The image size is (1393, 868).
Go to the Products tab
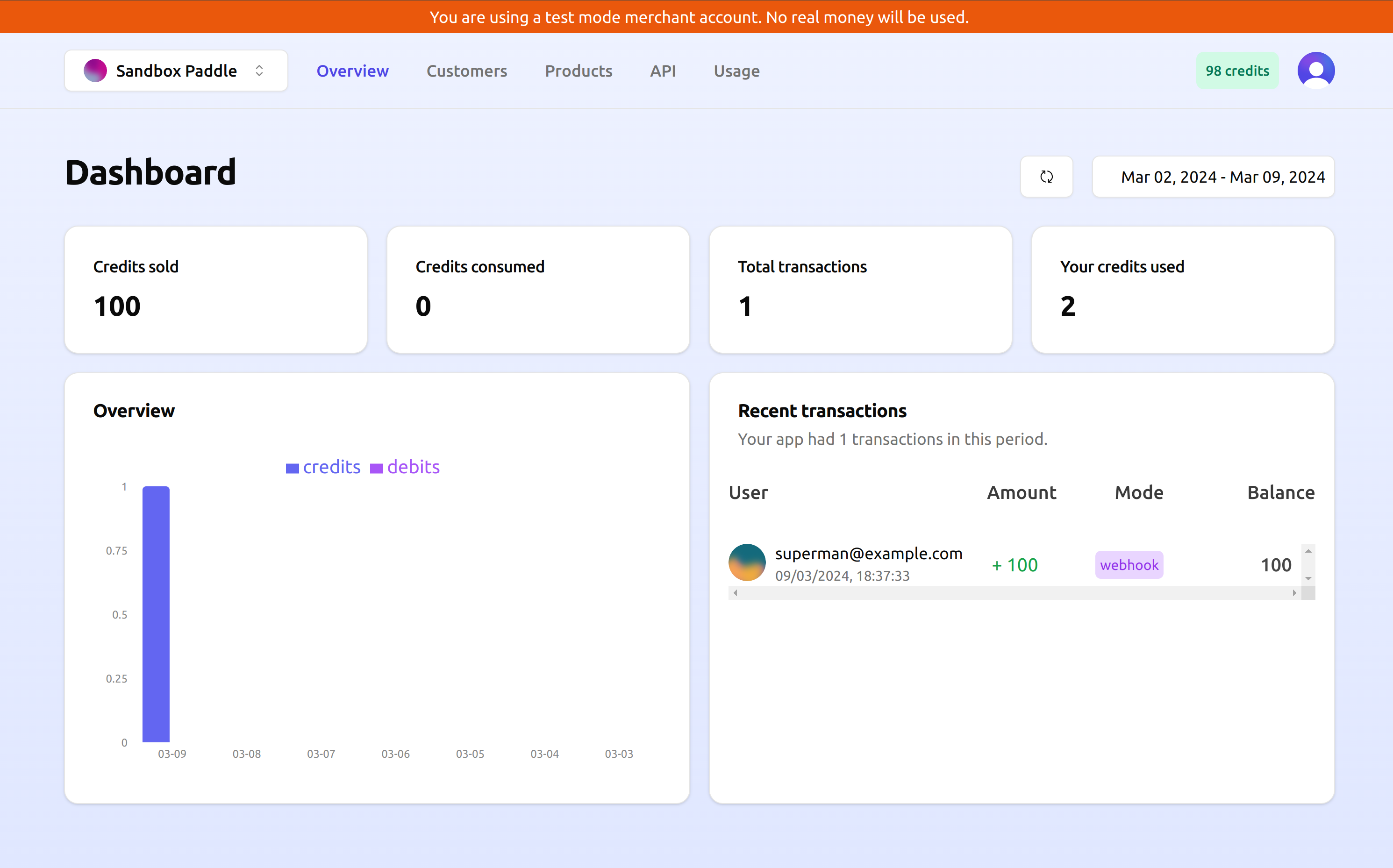pyautogui.click(x=578, y=71)
